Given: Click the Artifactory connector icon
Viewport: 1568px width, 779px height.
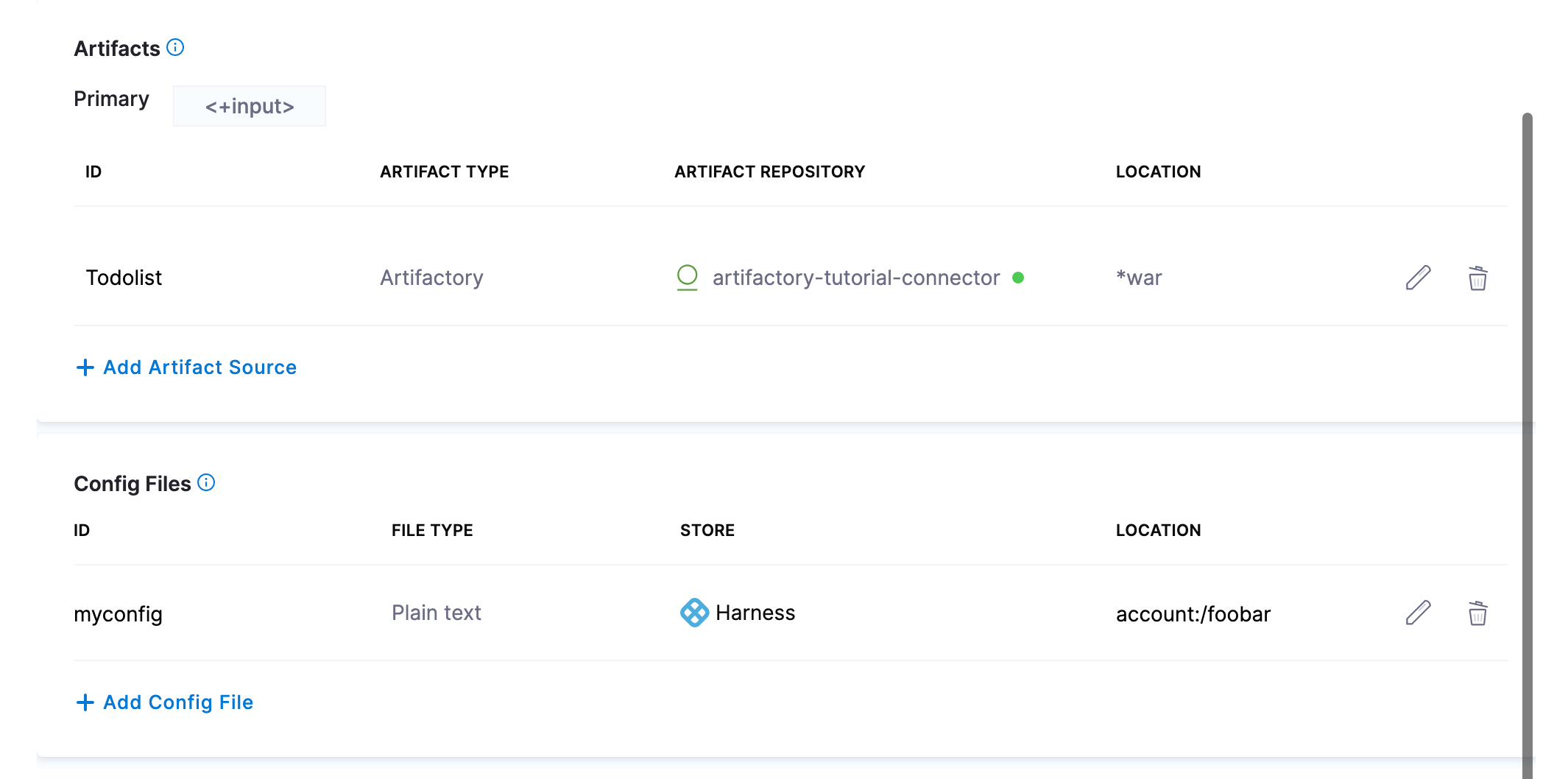Looking at the screenshot, I should [687, 278].
